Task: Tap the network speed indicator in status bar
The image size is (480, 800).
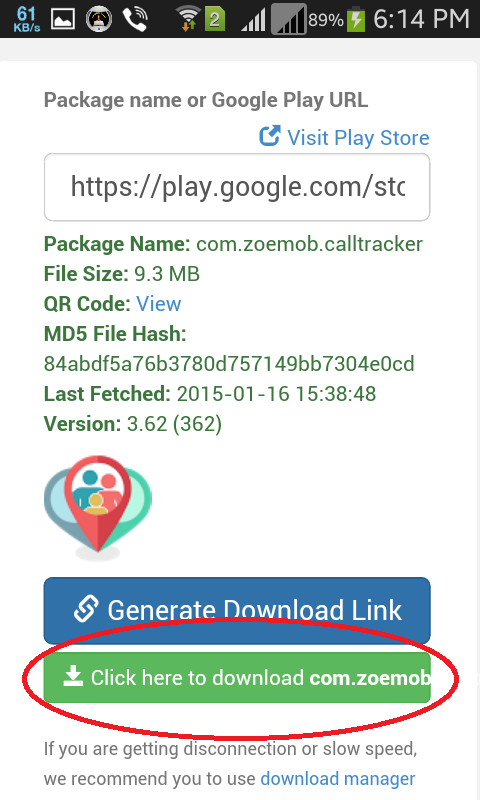Action: point(27,19)
